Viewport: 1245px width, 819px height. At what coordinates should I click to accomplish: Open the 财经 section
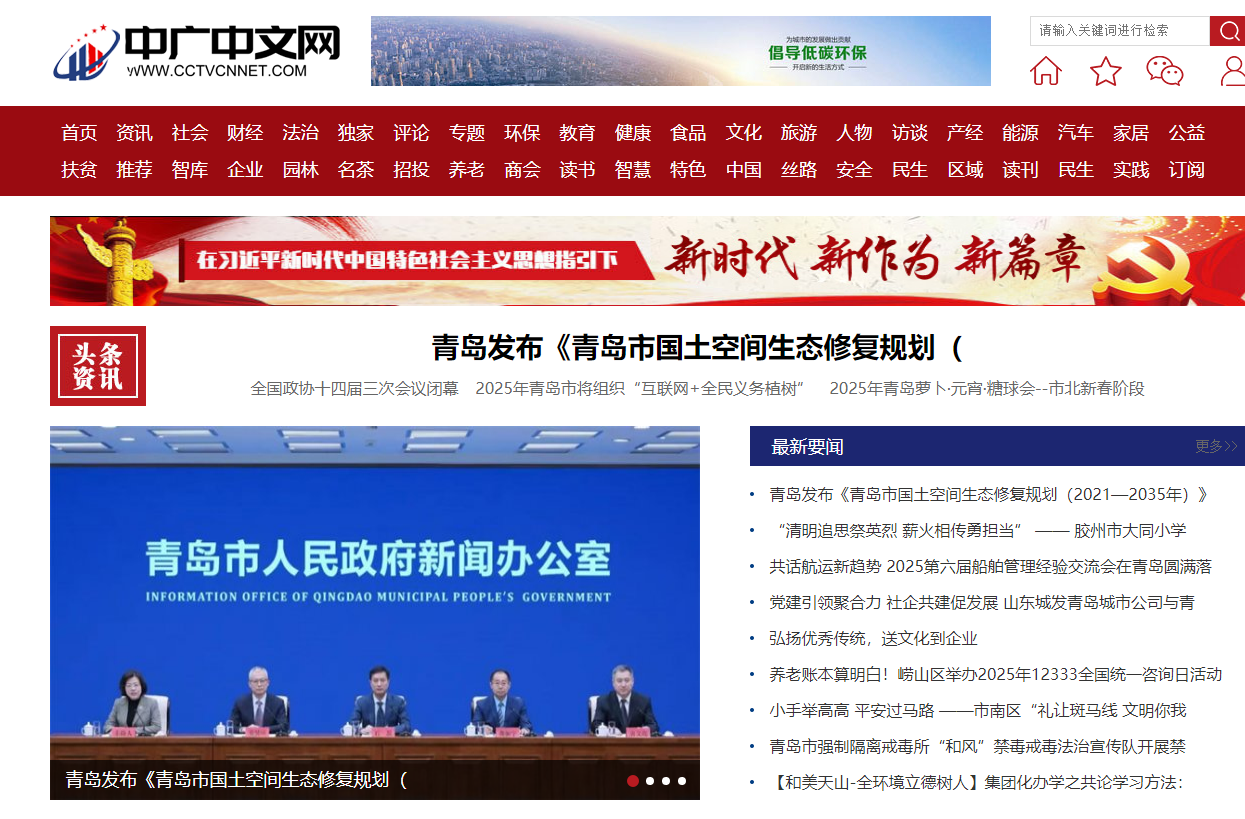pyautogui.click(x=245, y=132)
